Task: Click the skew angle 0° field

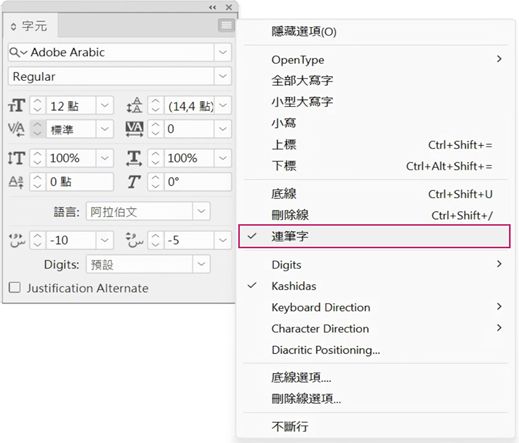Action: point(197,182)
